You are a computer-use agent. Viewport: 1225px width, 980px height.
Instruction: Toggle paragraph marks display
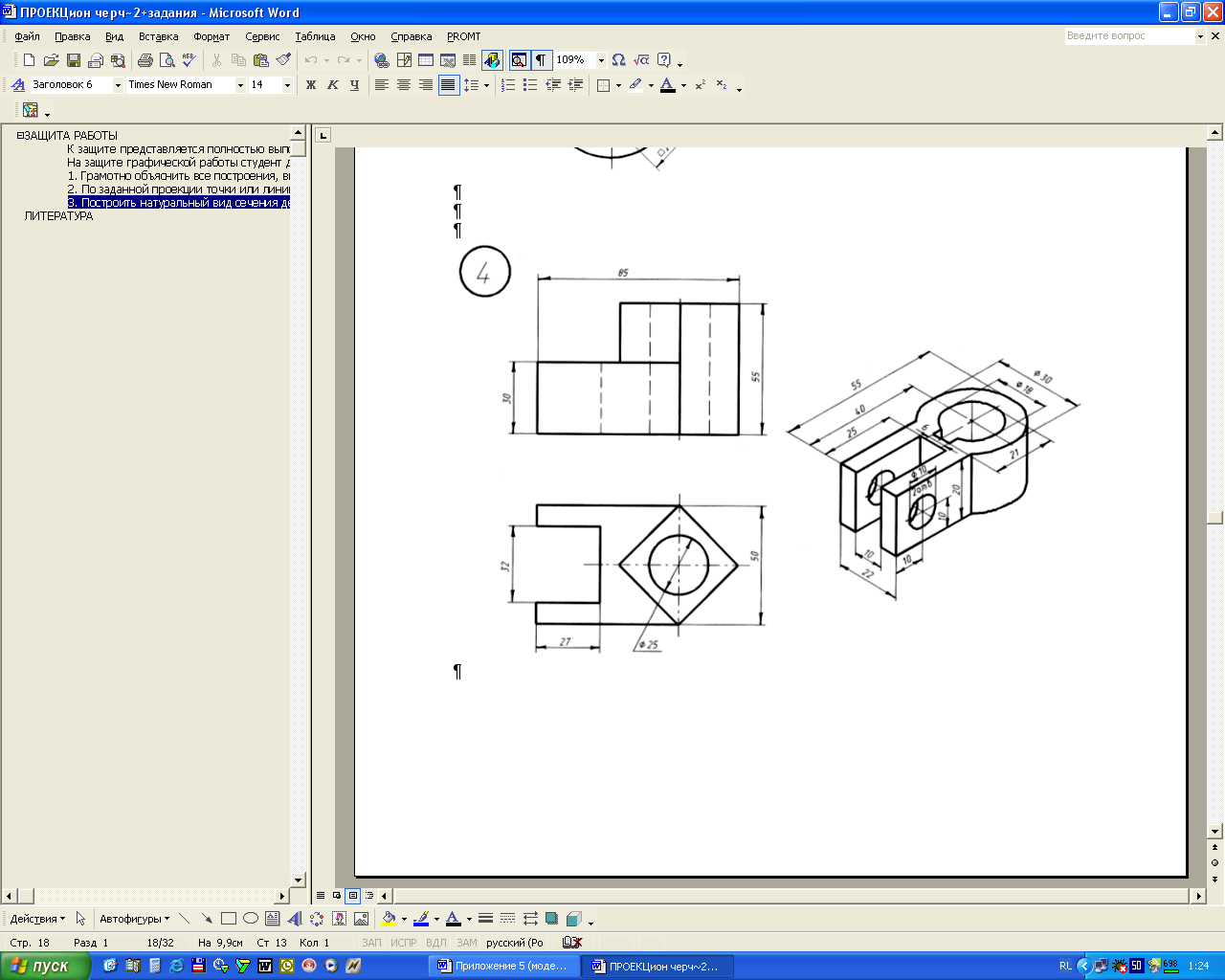tap(541, 60)
